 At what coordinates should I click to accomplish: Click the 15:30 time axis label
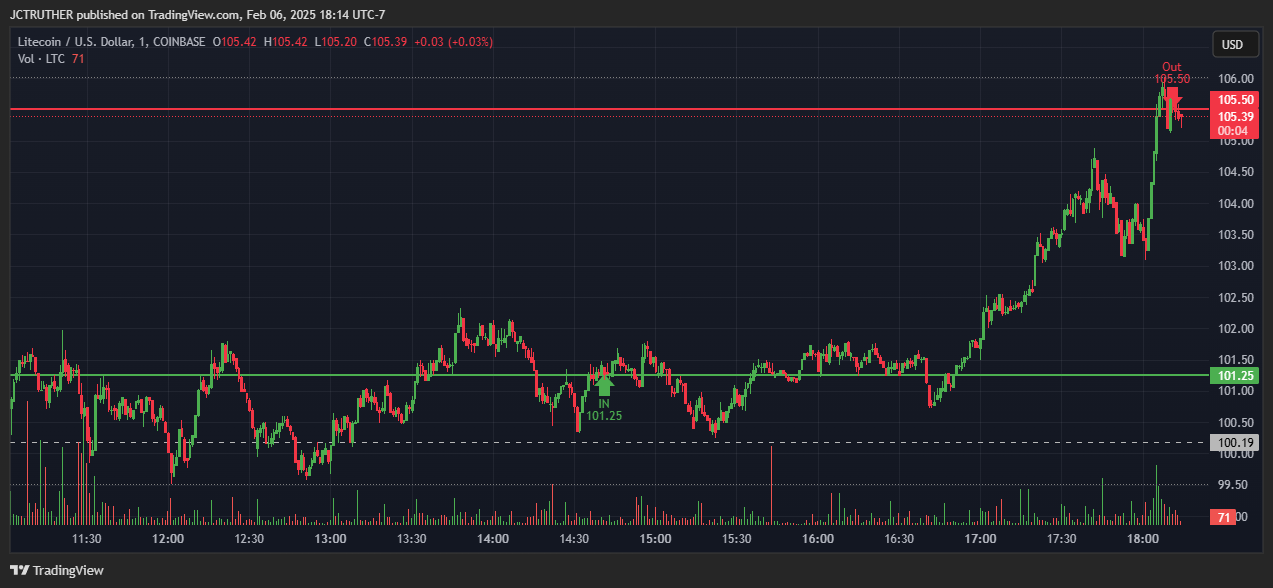click(x=736, y=539)
